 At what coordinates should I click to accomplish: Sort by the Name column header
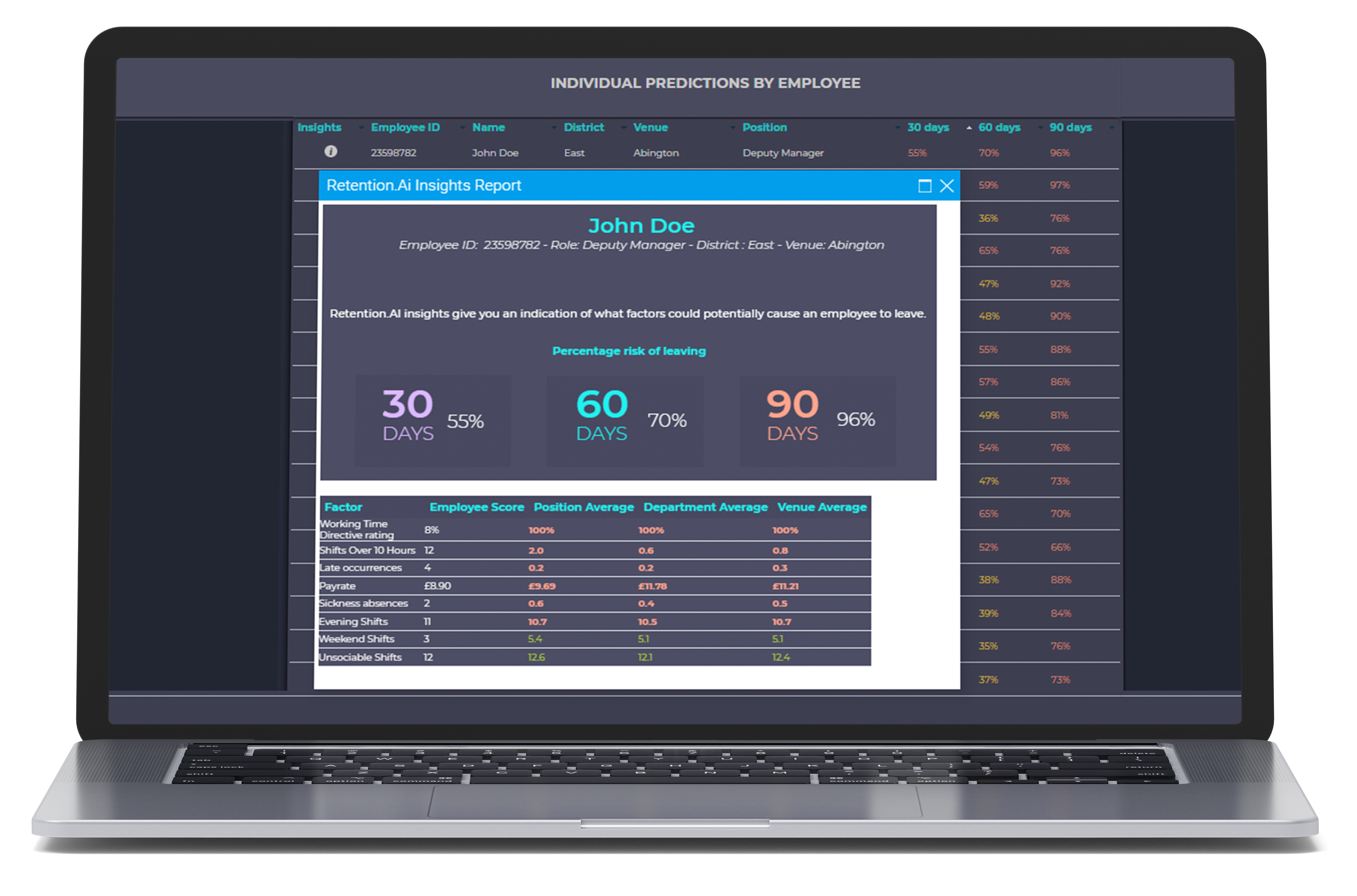tap(488, 127)
